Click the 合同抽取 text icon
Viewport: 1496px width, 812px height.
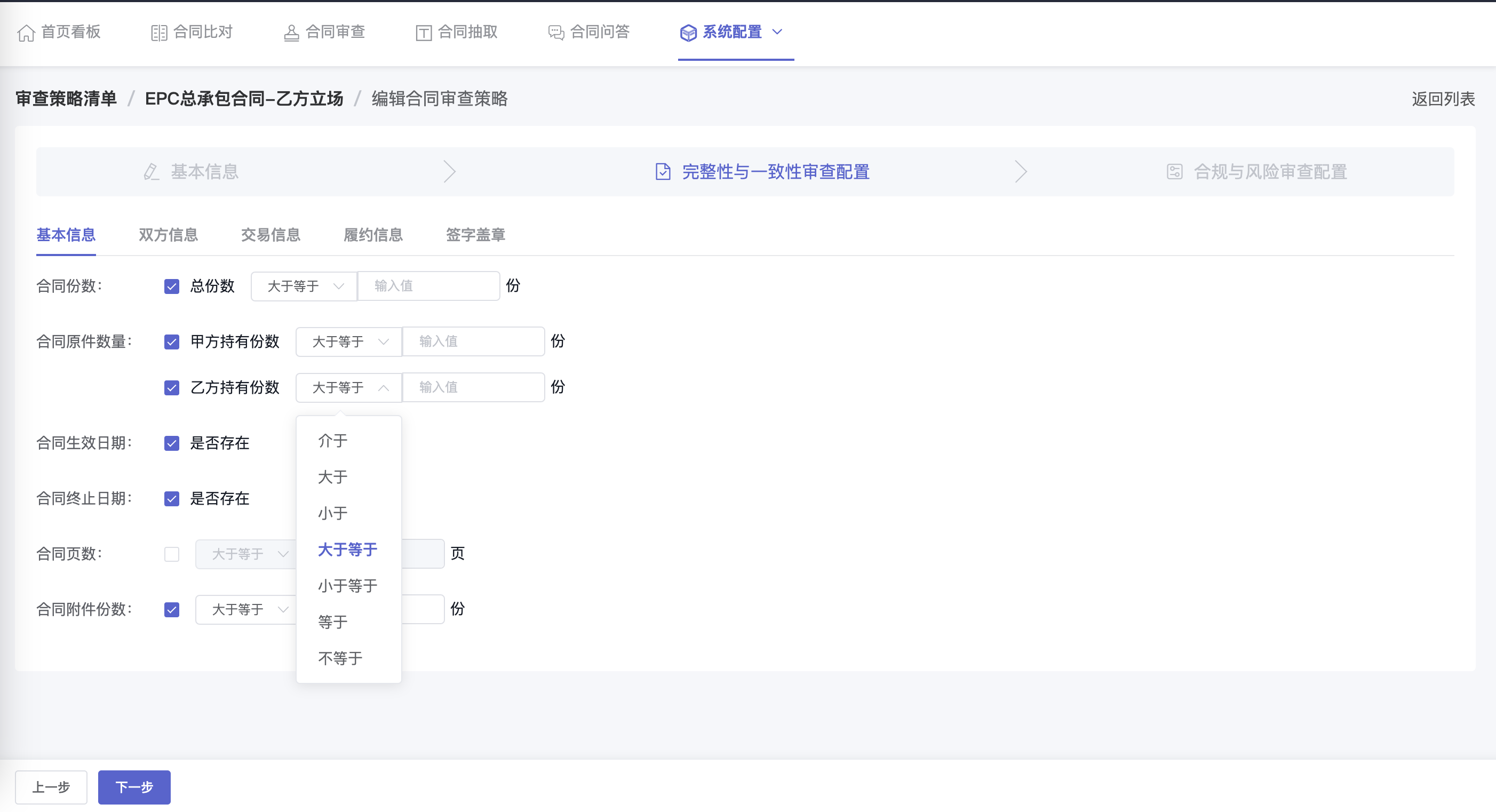coord(424,33)
